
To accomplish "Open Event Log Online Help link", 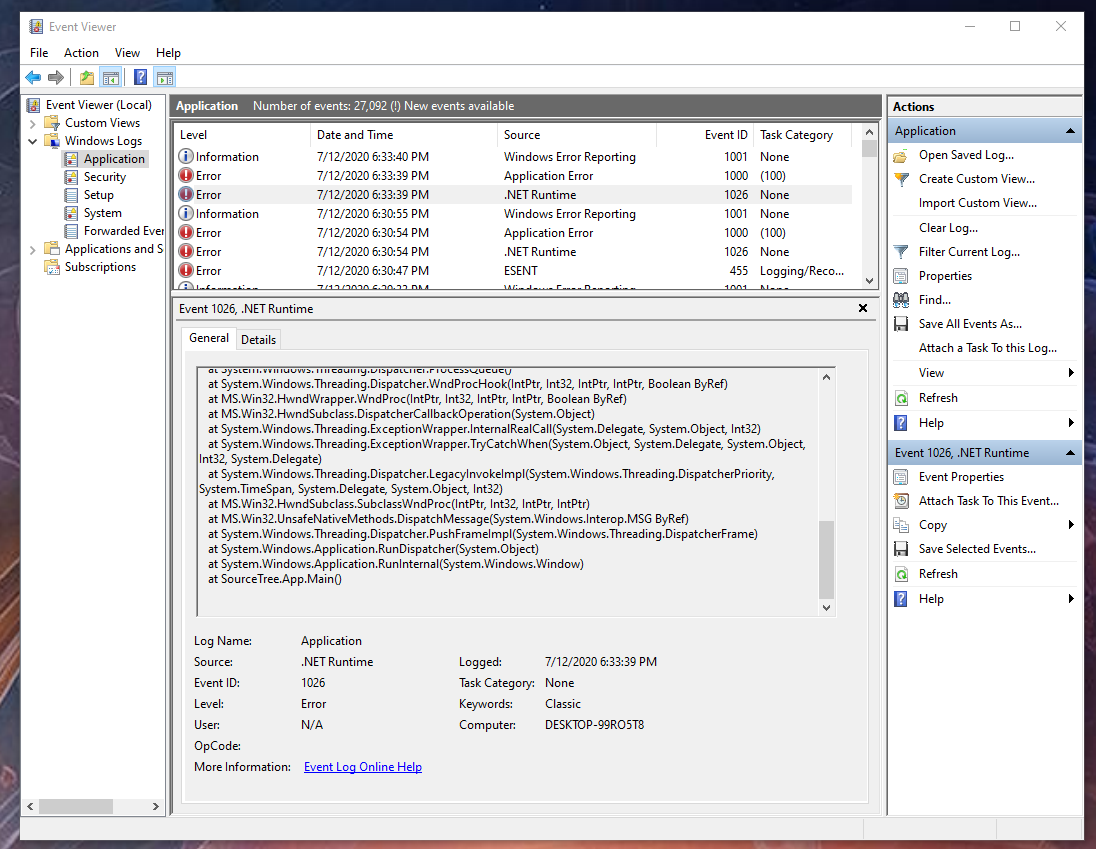I will point(363,767).
